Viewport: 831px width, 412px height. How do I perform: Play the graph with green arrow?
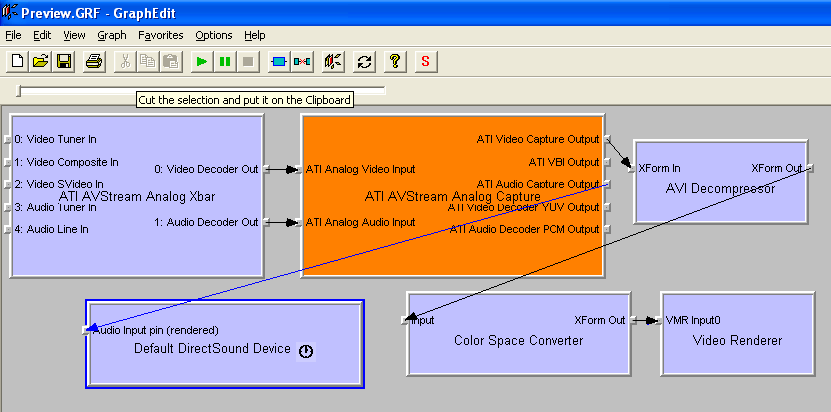point(201,62)
